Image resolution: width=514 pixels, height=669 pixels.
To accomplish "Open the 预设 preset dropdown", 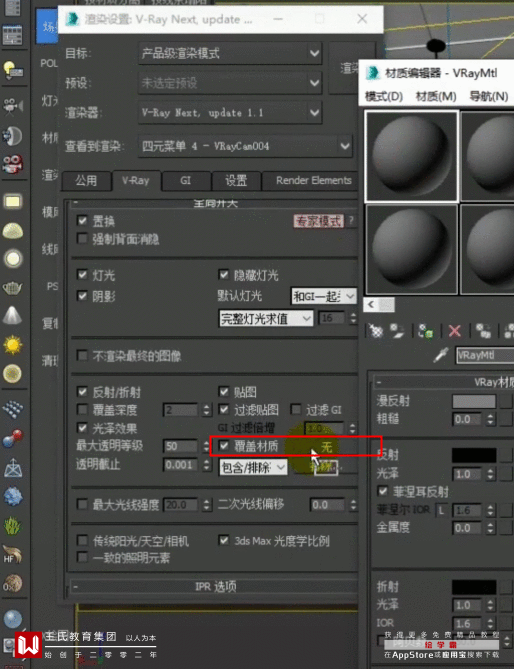I will [x=230, y=83].
